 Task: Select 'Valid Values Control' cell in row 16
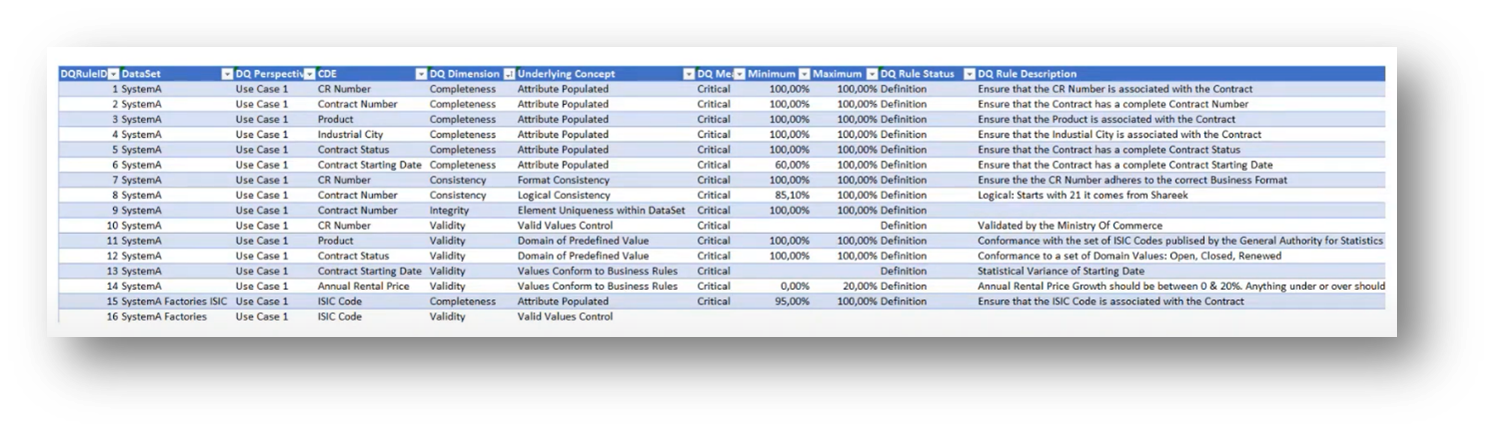pyautogui.click(x=565, y=316)
